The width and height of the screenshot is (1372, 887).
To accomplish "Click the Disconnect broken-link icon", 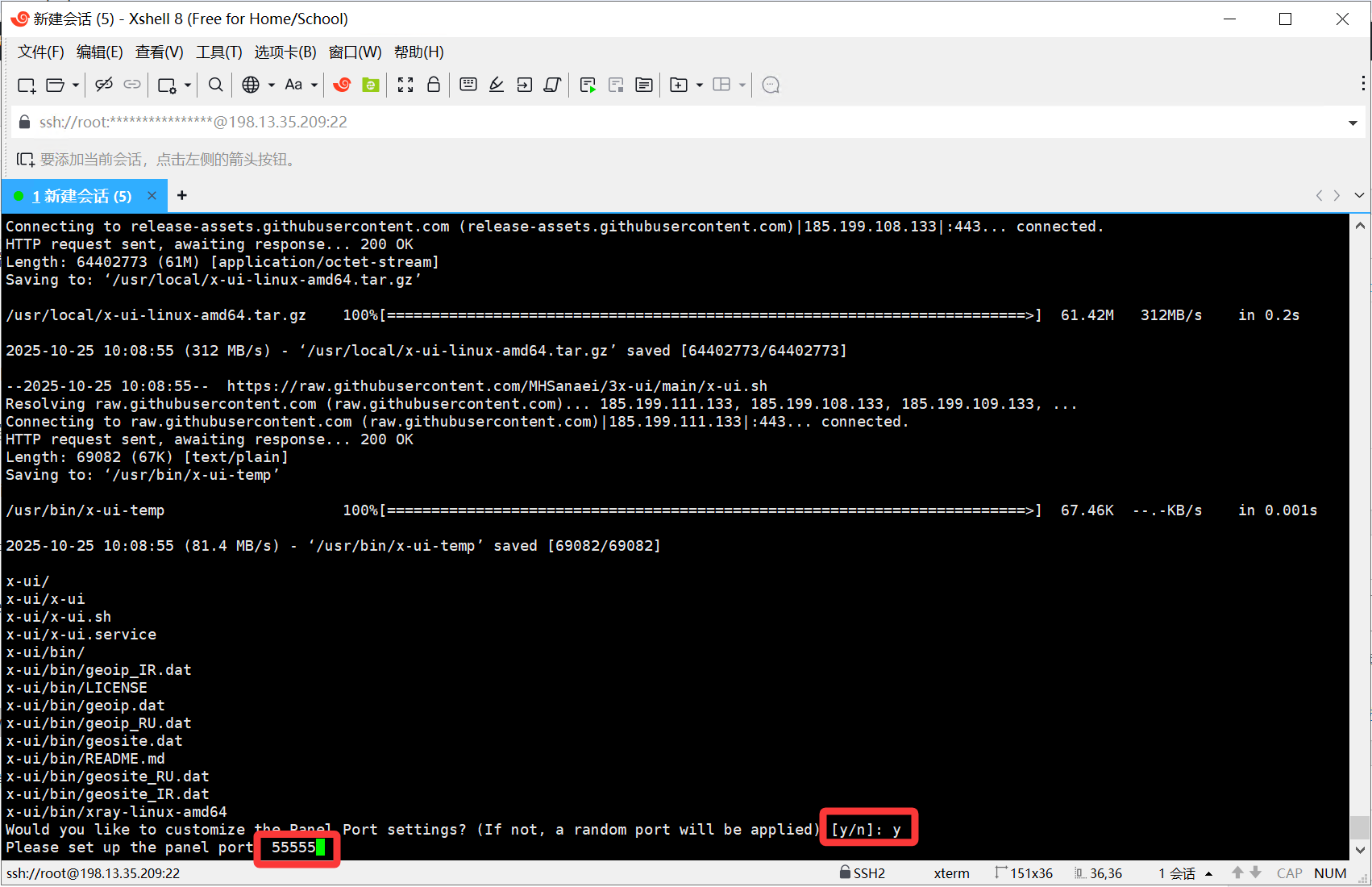I will tap(104, 85).
